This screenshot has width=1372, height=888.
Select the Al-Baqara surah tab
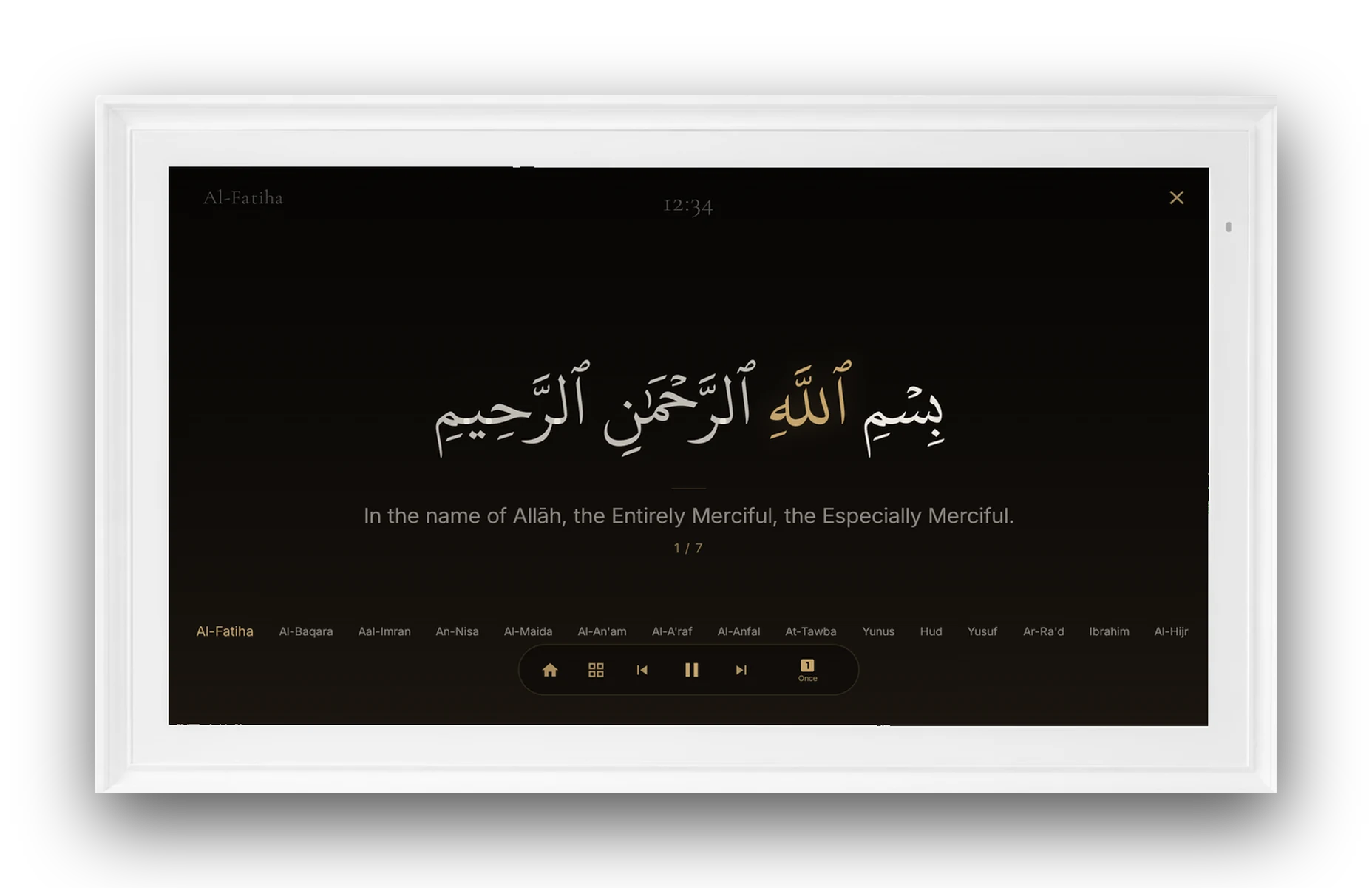(x=306, y=631)
